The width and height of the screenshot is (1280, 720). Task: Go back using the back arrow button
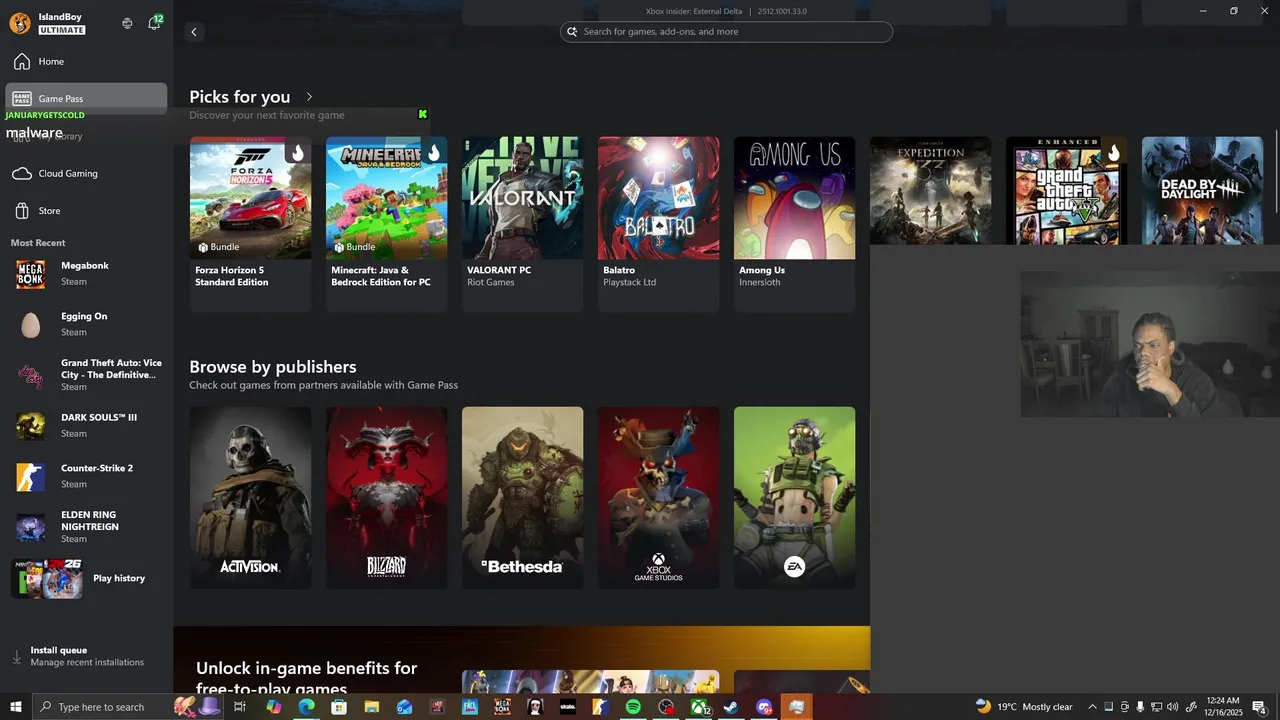pos(194,32)
